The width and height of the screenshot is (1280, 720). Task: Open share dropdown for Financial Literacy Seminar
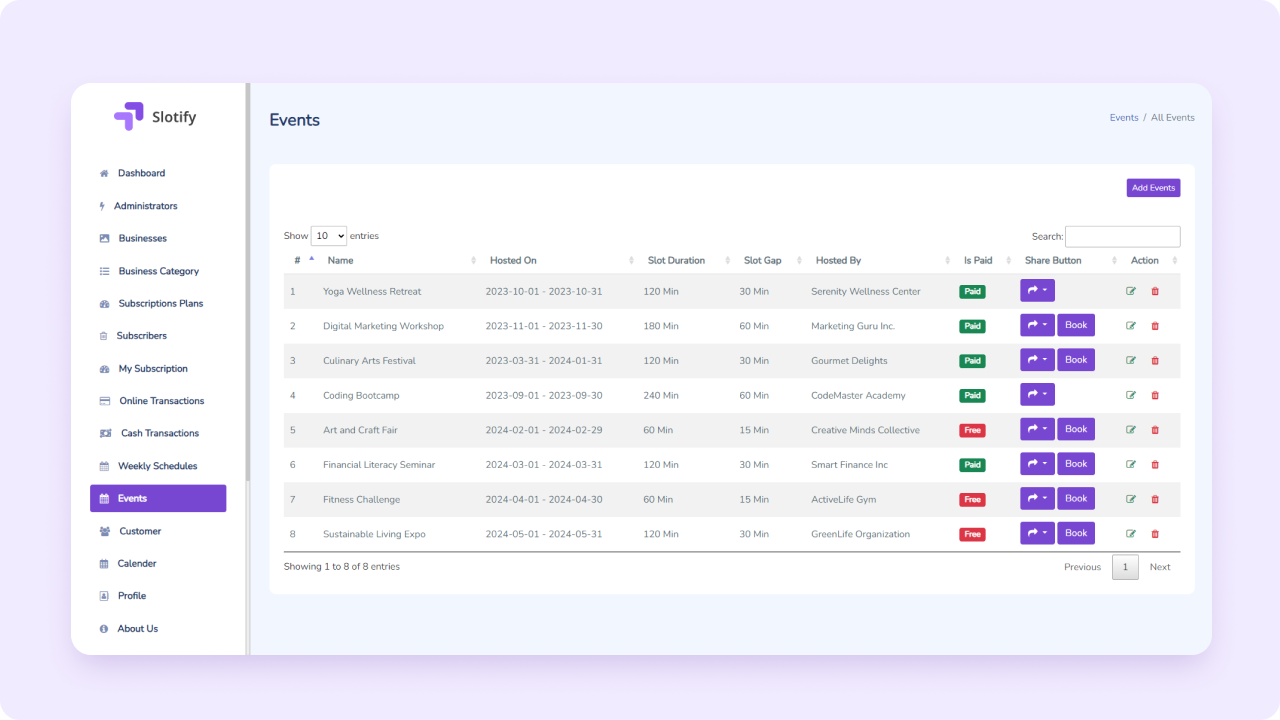tap(1037, 464)
